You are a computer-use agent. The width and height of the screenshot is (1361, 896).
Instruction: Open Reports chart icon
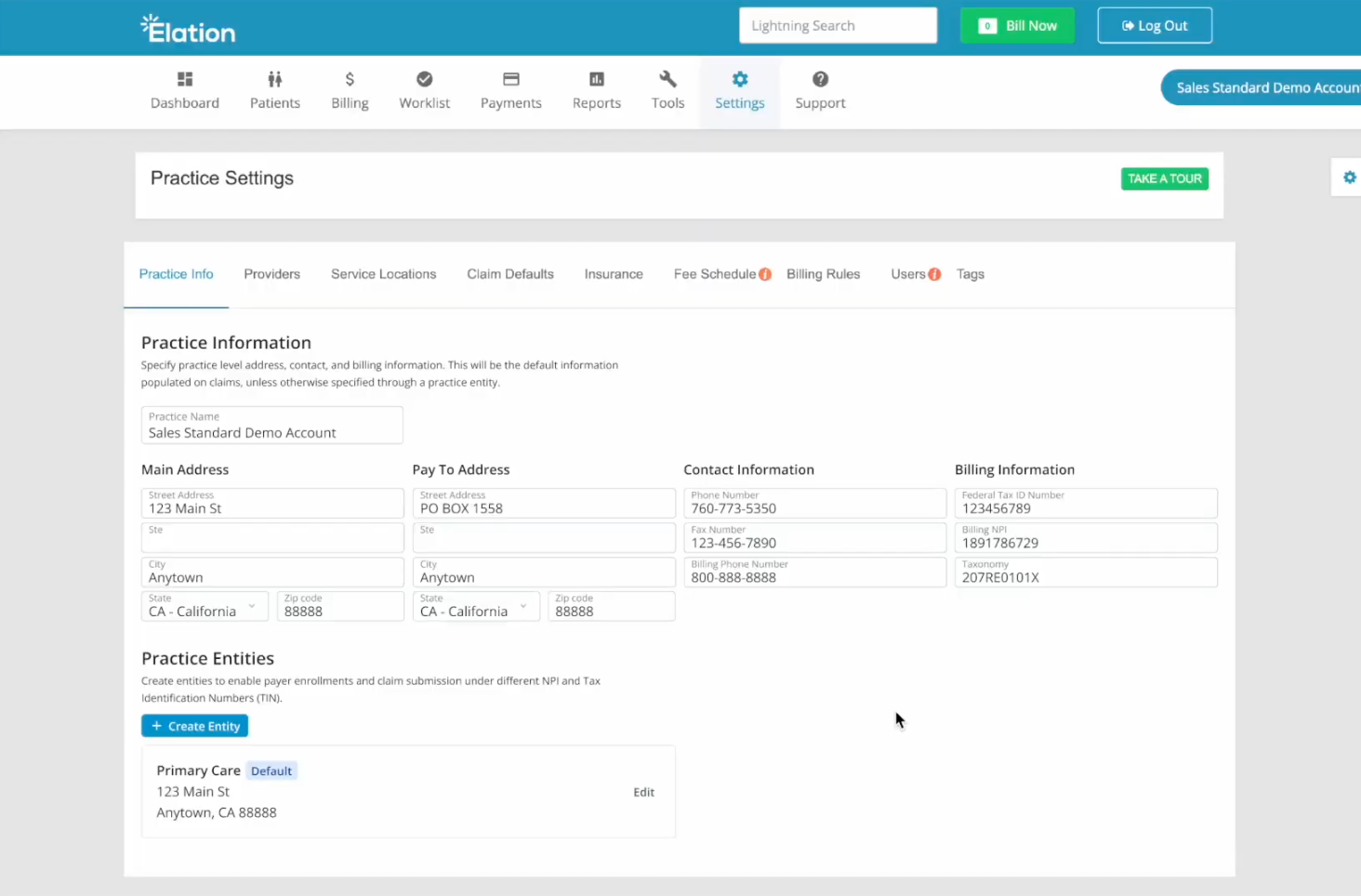[597, 79]
